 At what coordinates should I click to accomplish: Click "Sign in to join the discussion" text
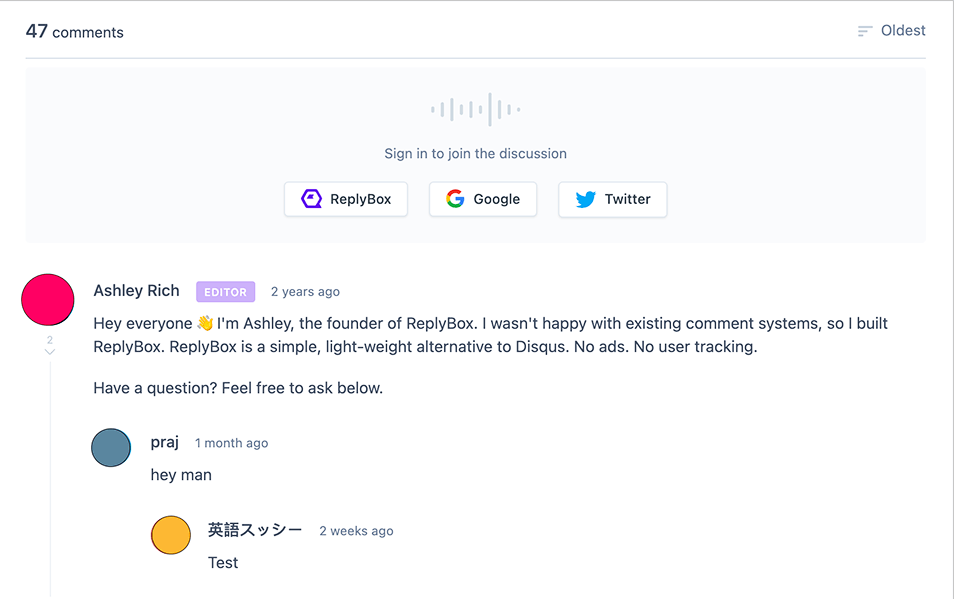[x=475, y=154]
